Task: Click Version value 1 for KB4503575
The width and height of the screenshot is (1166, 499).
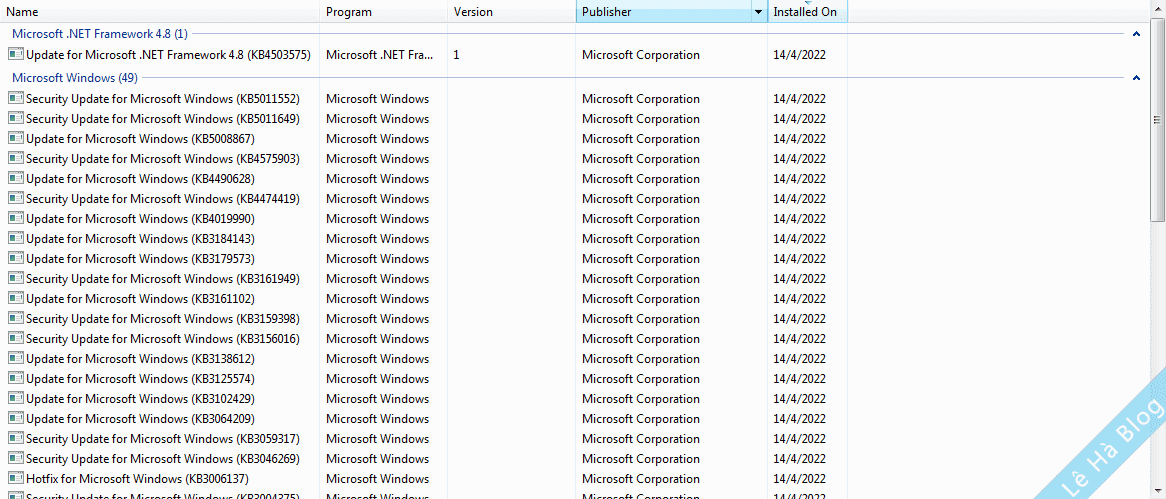Action: click(x=456, y=54)
